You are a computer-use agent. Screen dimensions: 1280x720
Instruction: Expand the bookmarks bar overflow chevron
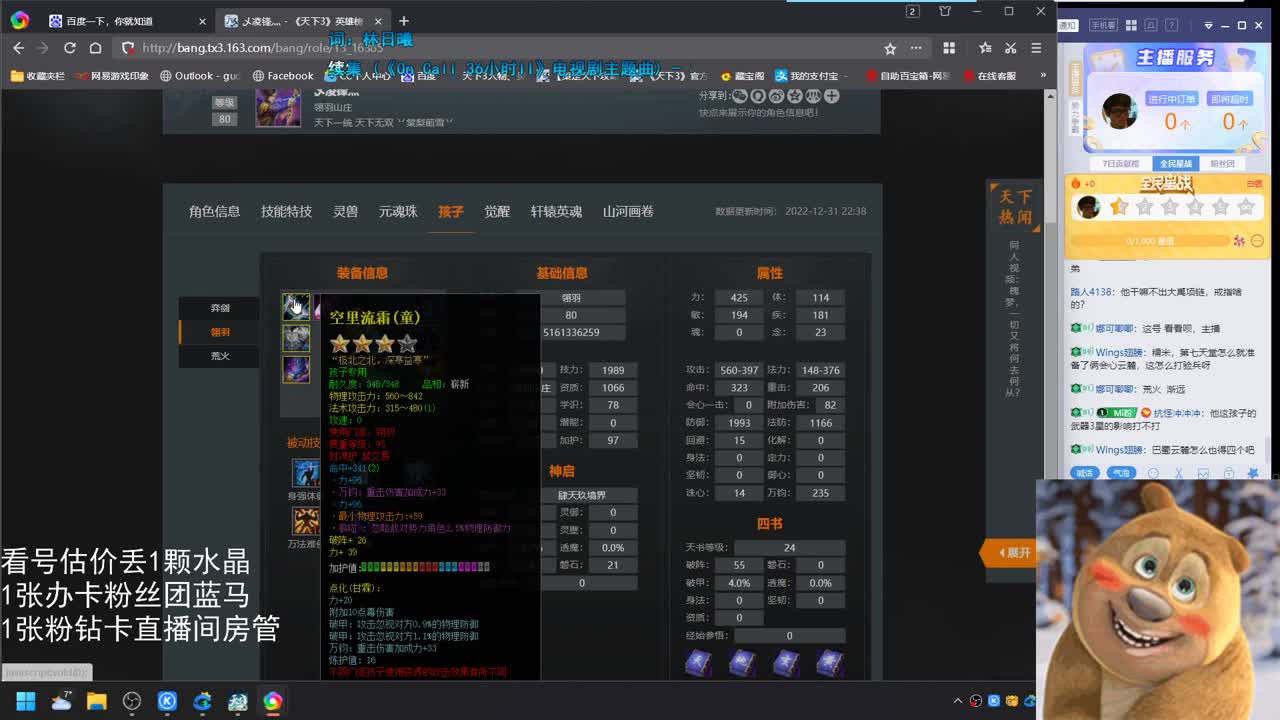[1044, 75]
